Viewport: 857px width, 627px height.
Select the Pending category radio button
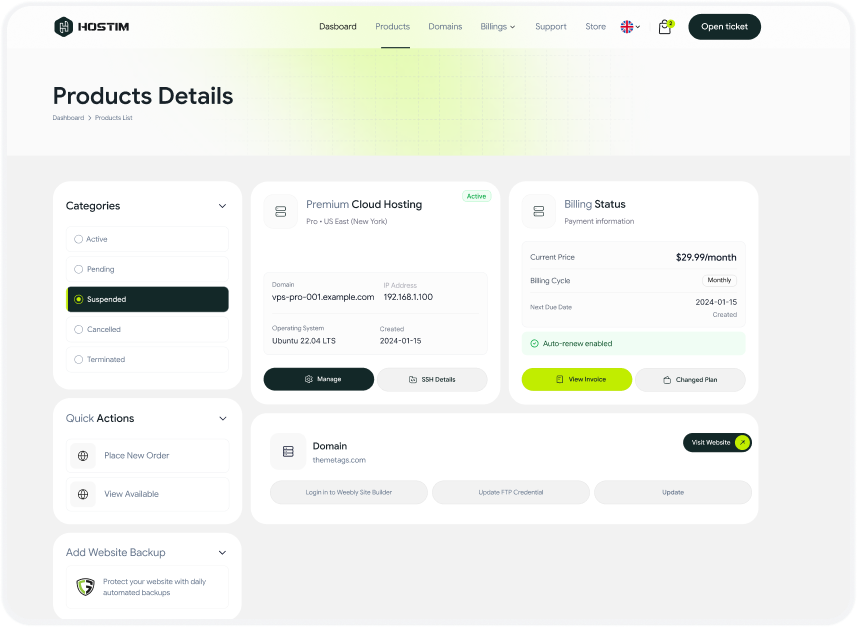(x=79, y=269)
